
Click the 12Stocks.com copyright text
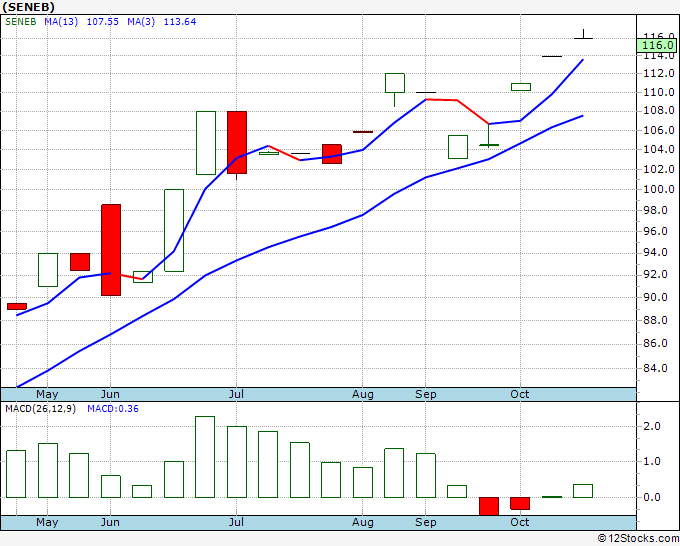(638, 539)
